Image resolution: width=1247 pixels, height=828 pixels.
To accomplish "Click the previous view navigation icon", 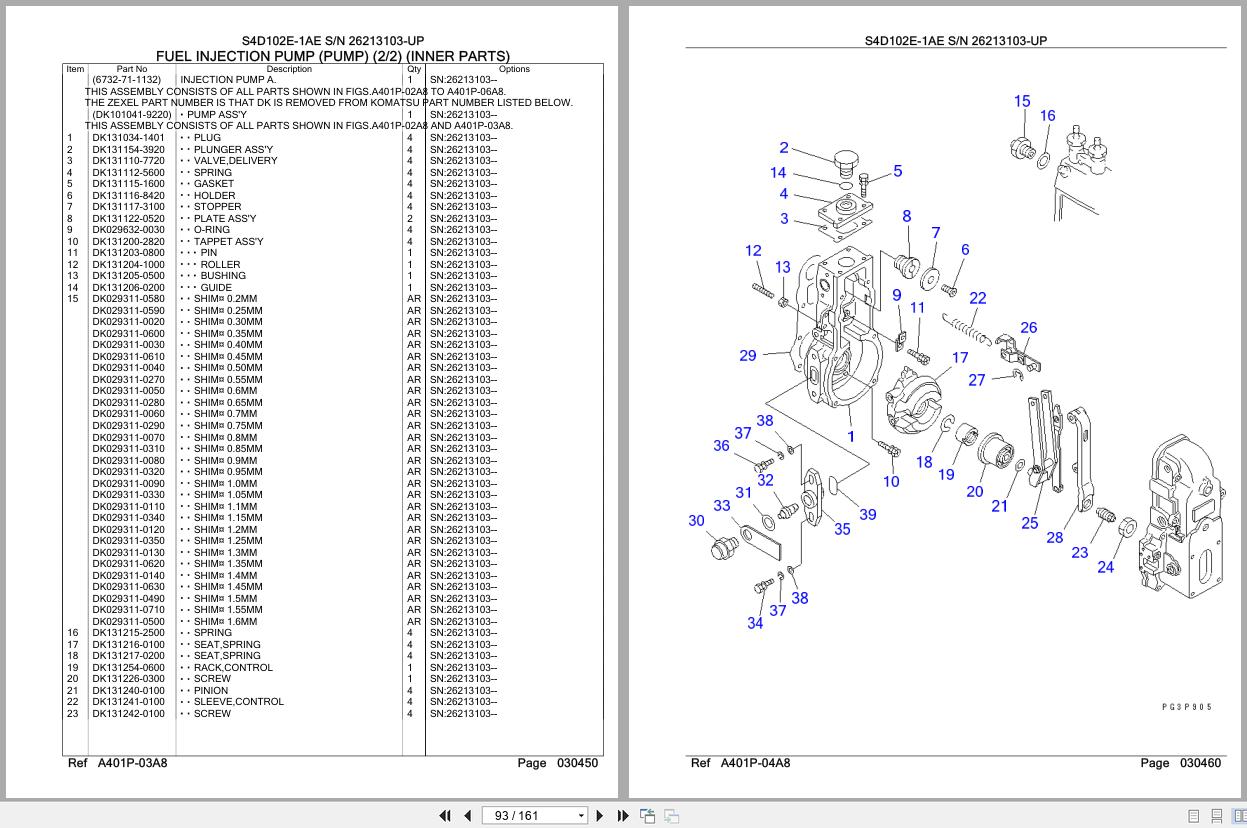I will click(647, 816).
